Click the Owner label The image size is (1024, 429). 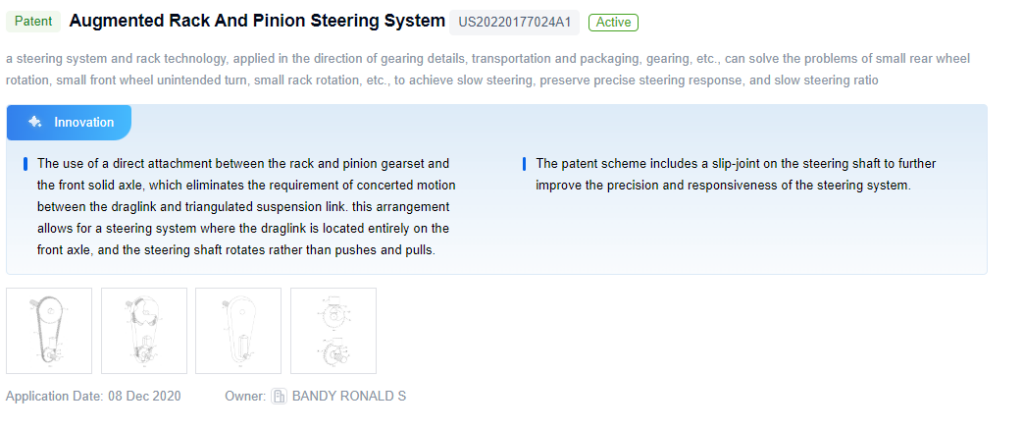tap(245, 396)
